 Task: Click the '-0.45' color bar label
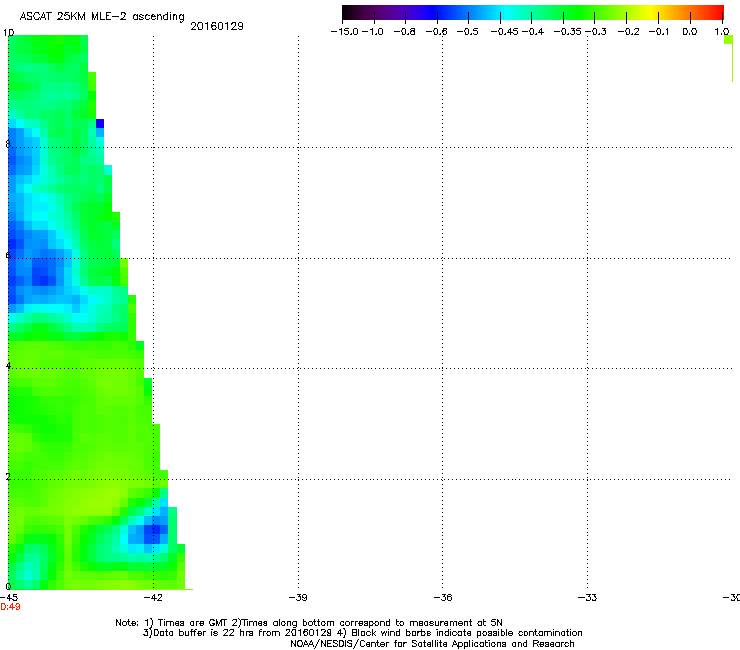[505, 32]
